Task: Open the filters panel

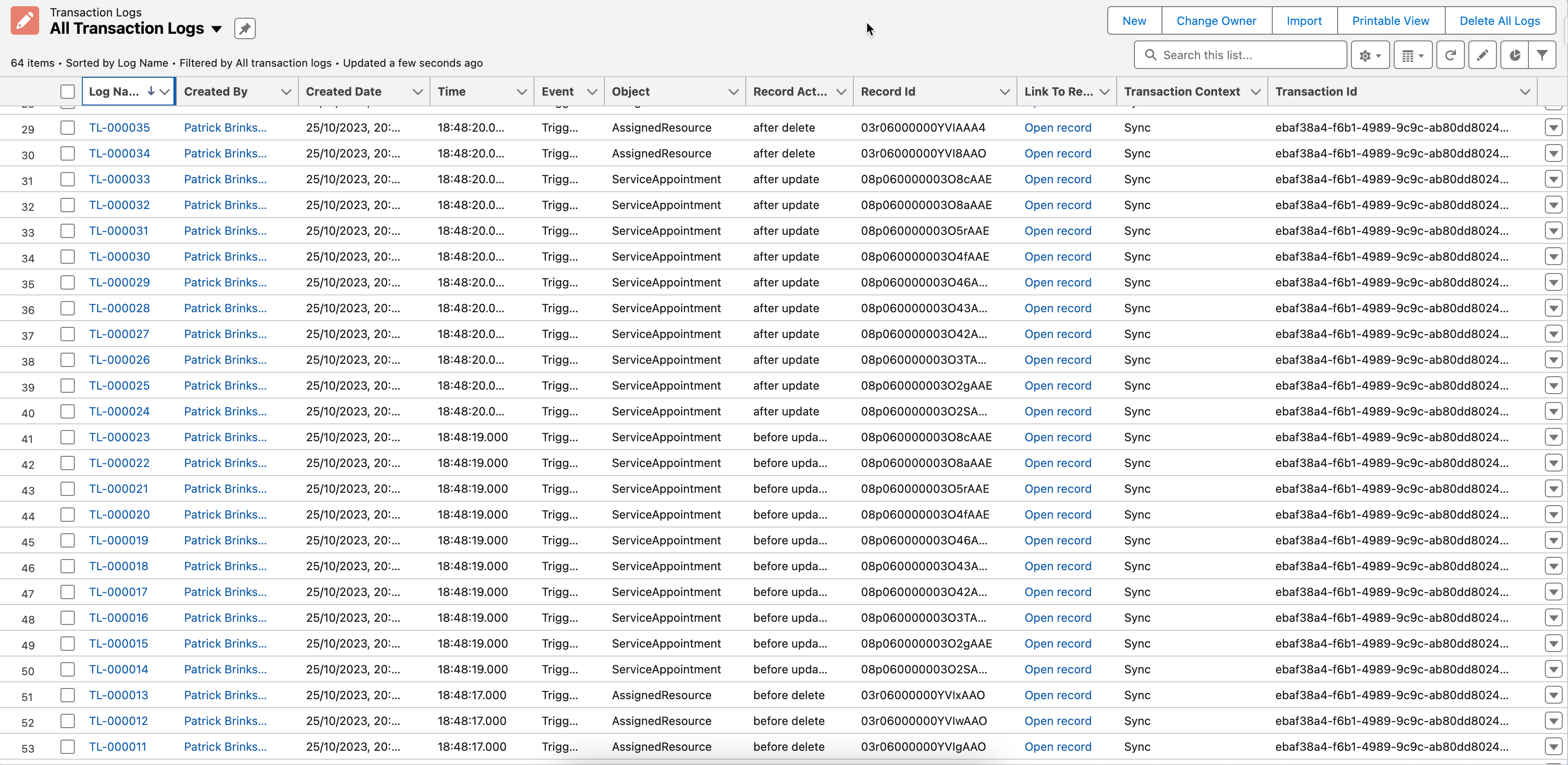Action: click(1544, 55)
